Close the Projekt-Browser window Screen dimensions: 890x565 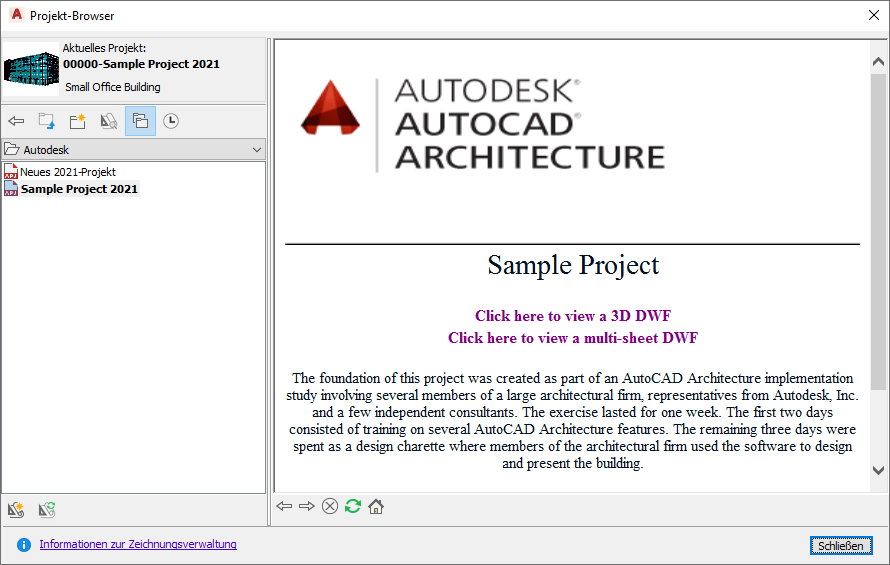874,15
